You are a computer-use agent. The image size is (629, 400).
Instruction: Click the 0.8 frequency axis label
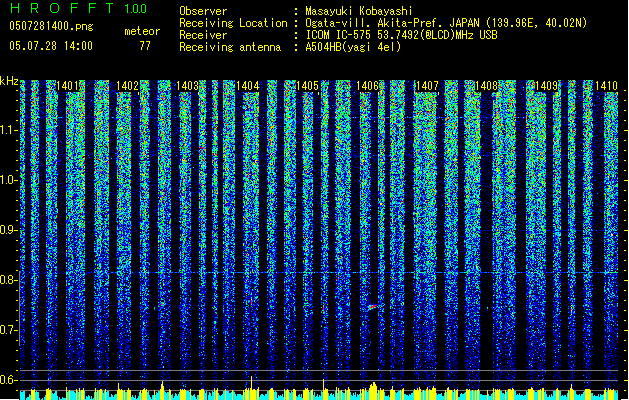[x=9, y=280]
